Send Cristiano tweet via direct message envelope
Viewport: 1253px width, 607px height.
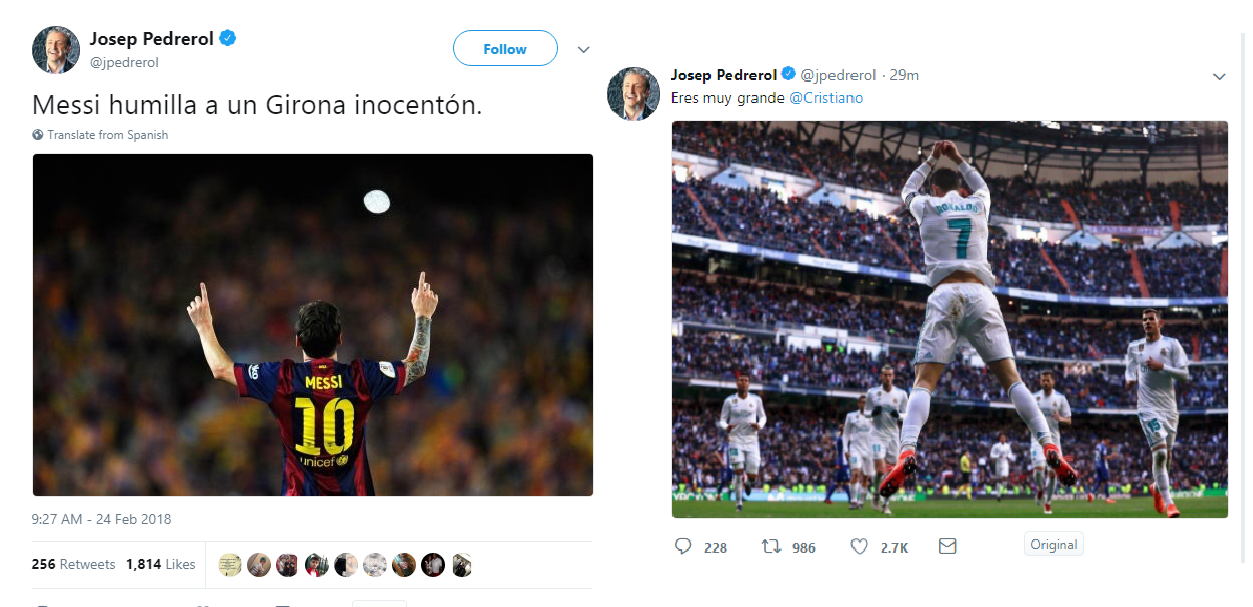[x=947, y=546]
